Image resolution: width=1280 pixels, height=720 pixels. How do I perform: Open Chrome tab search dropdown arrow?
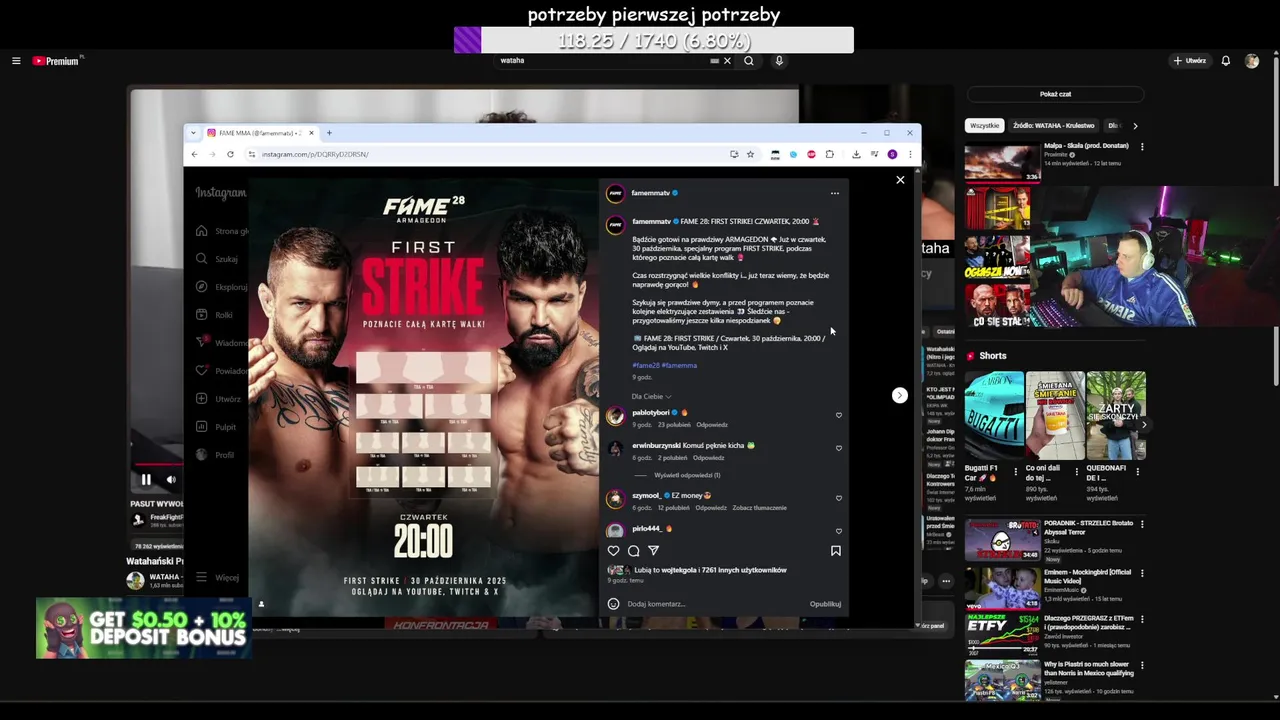[194, 133]
